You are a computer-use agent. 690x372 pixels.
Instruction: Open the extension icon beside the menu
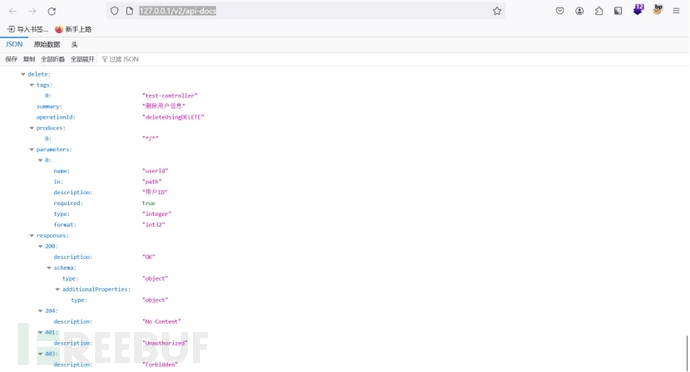pos(658,10)
